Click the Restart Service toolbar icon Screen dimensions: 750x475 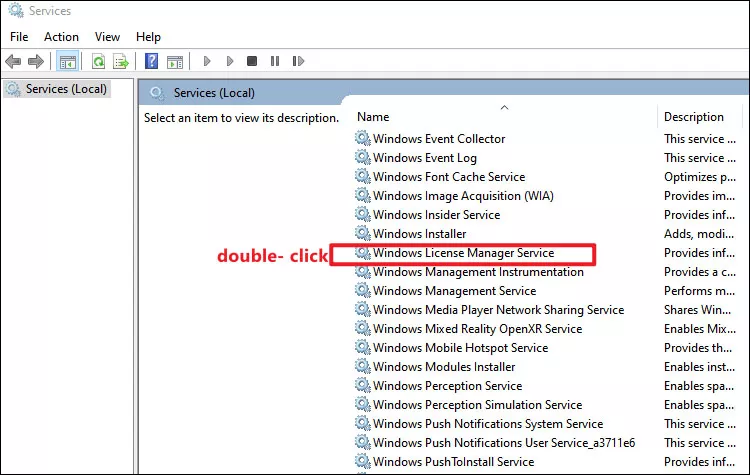[298, 61]
